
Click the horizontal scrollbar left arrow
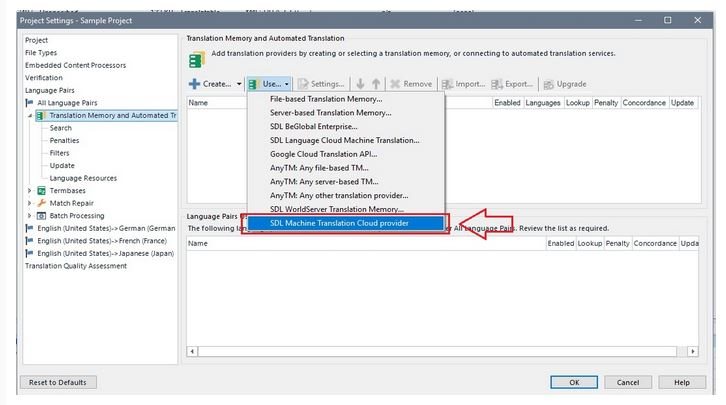pos(192,351)
